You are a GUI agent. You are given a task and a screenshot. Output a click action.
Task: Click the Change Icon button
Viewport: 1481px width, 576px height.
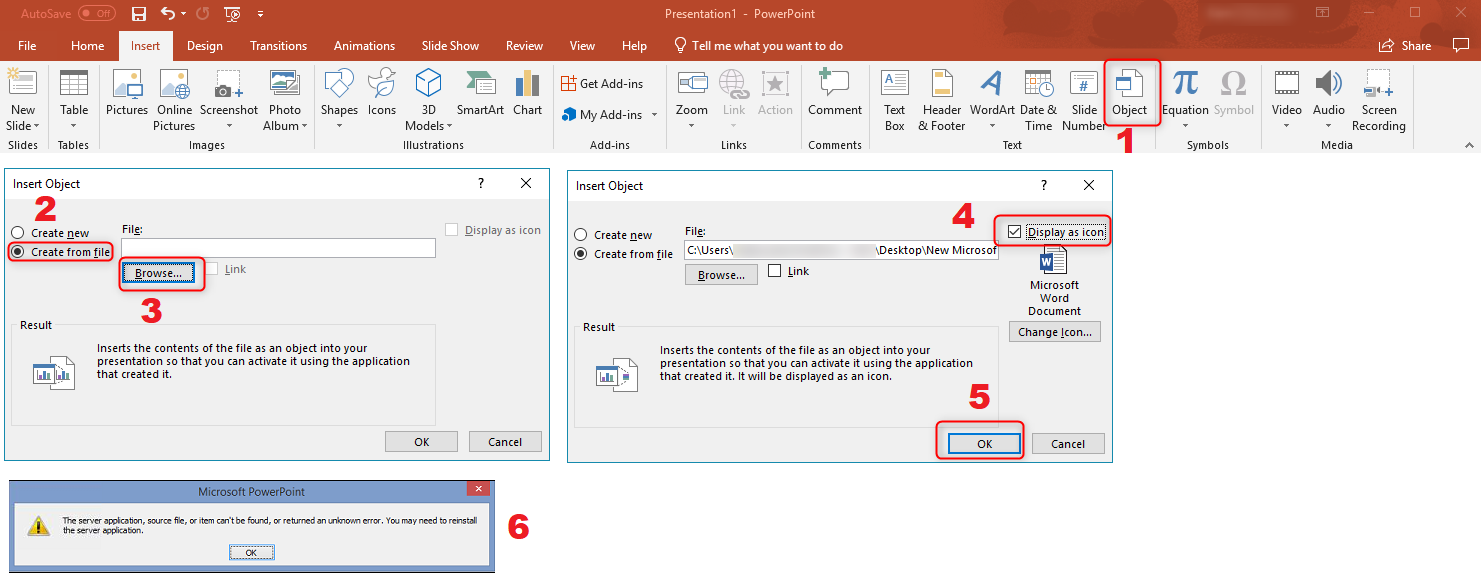click(x=1055, y=332)
